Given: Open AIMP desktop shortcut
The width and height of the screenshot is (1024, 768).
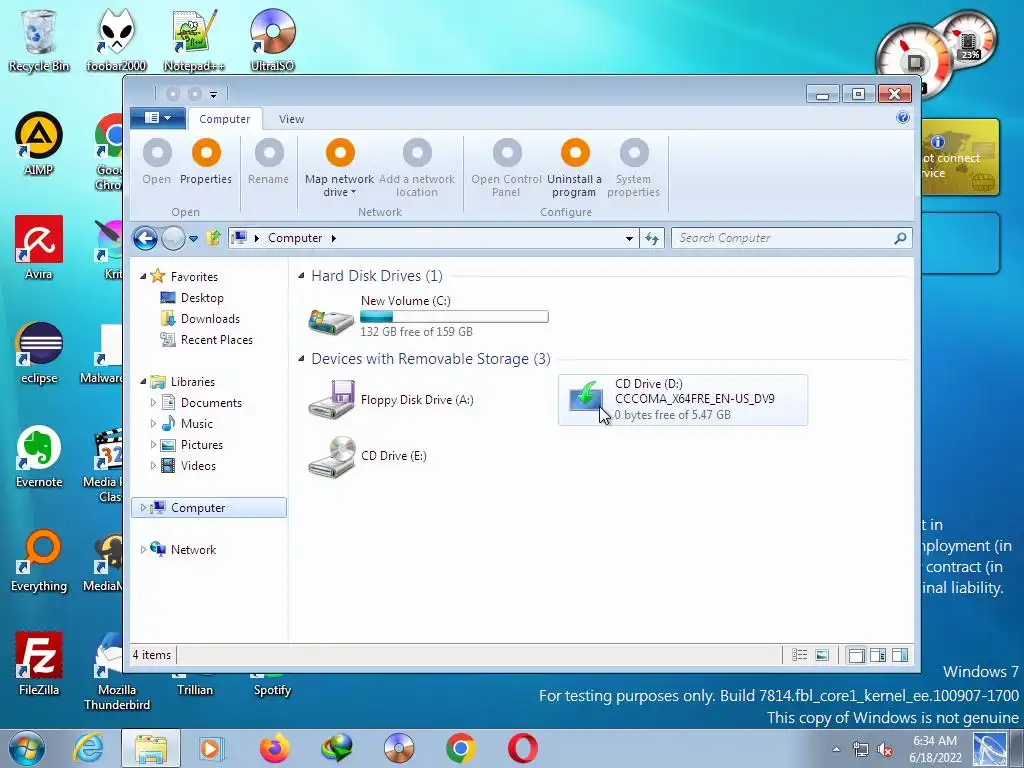Looking at the screenshot, I should pyautogui.click(x=39, y=144).
